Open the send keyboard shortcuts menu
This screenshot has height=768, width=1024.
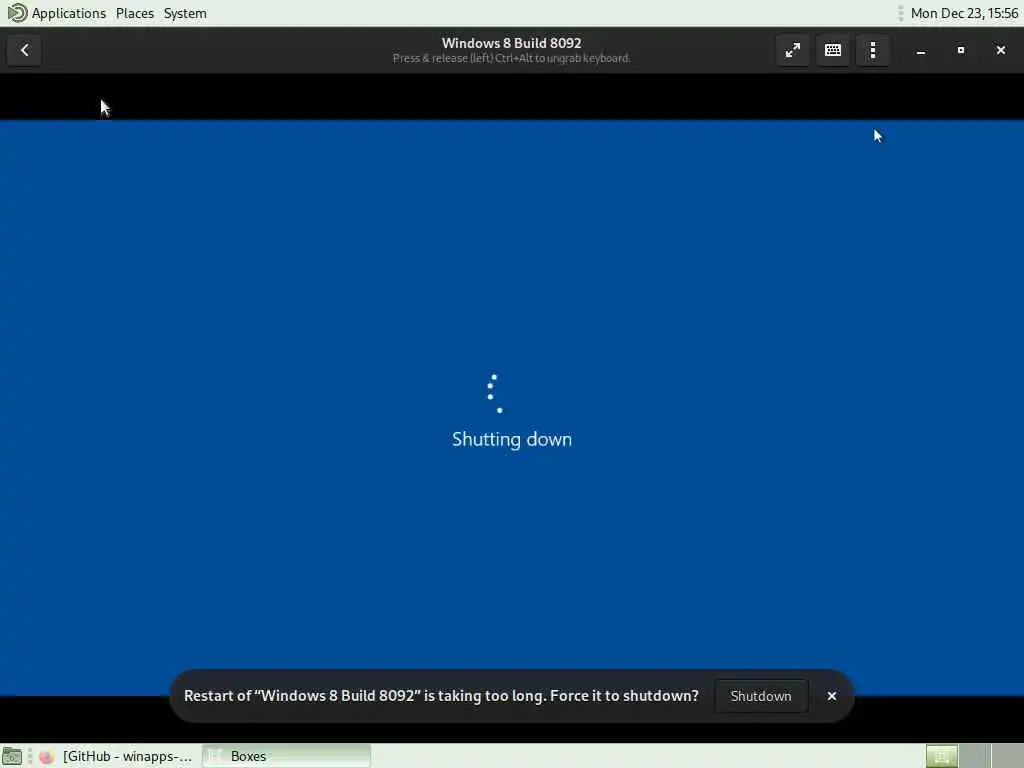pos(833,50)
